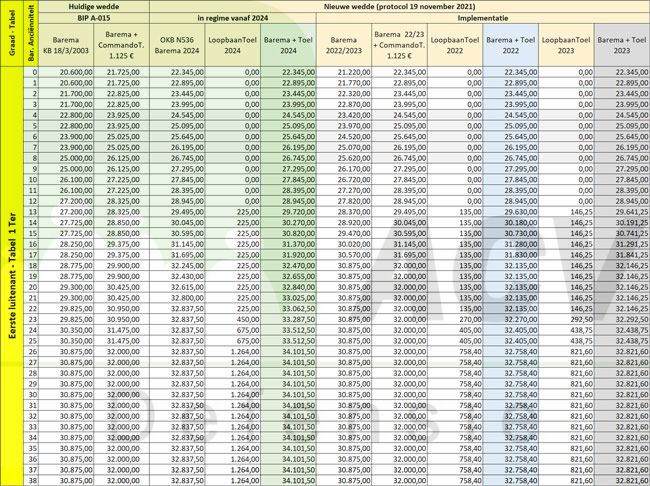Click cell value 31.841,25
This screenshot has height=486, width=650.
click(632, 255)
